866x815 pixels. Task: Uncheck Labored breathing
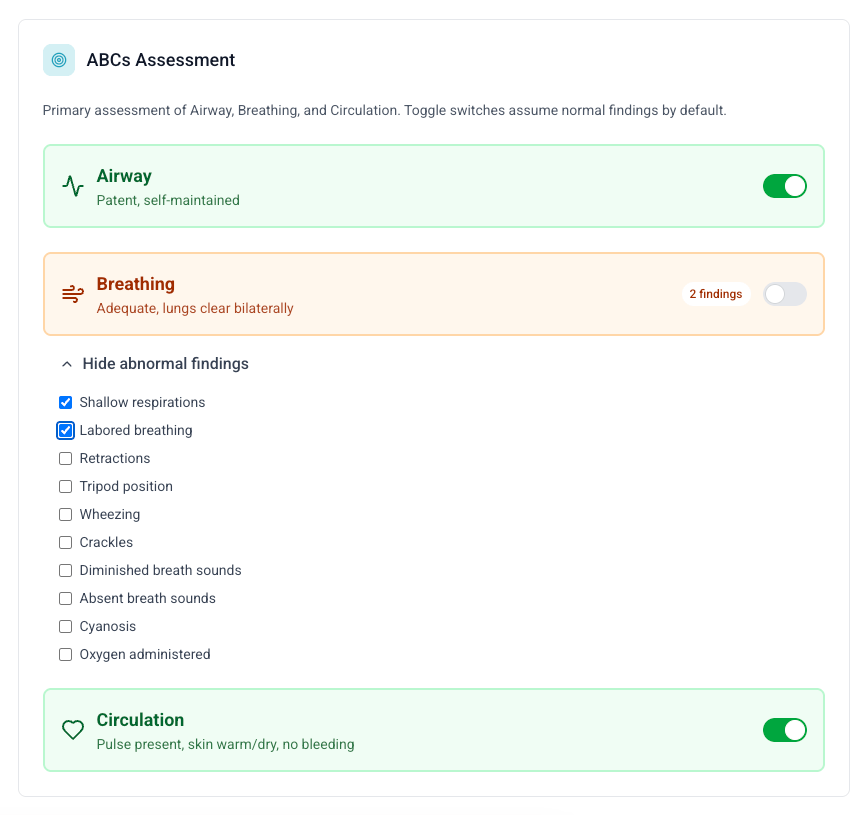(x=65, y=430)
